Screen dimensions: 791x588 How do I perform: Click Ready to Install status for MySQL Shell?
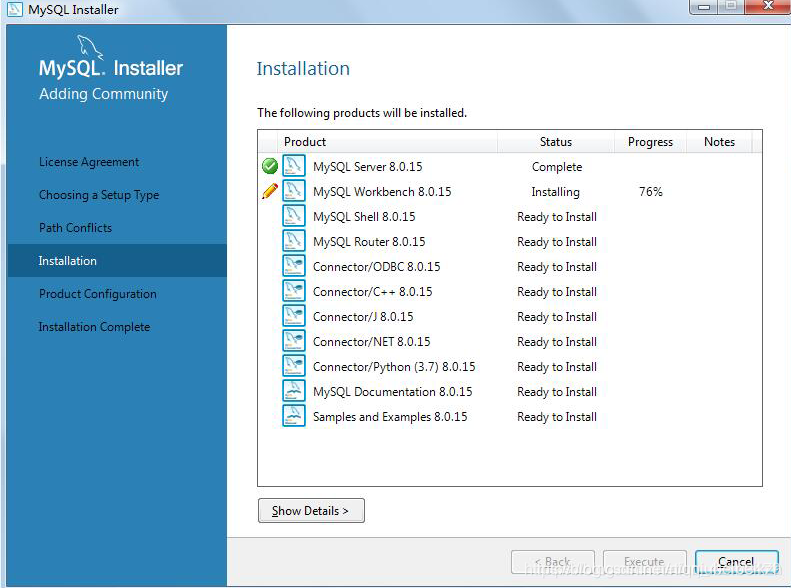[x=557, y=217]
